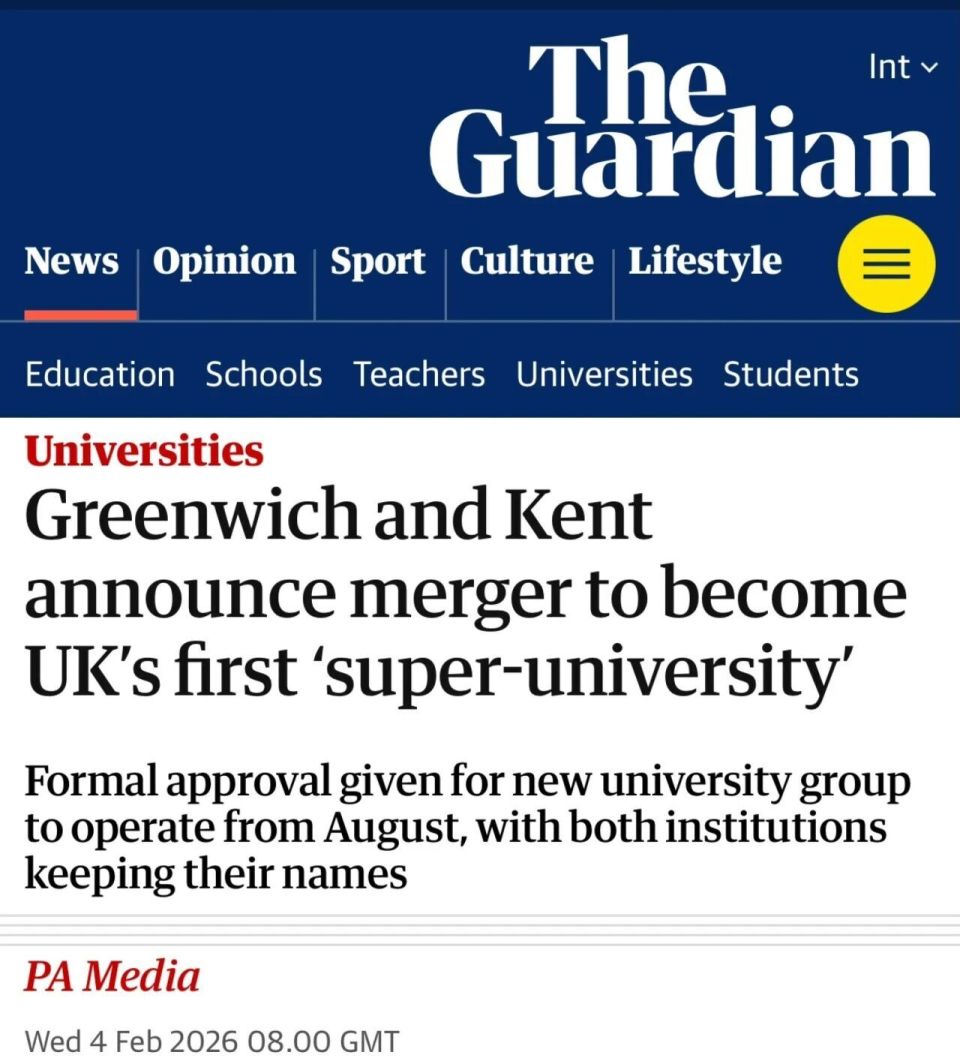Navigate to Students in the sub-navigation

tap(791, 374)
